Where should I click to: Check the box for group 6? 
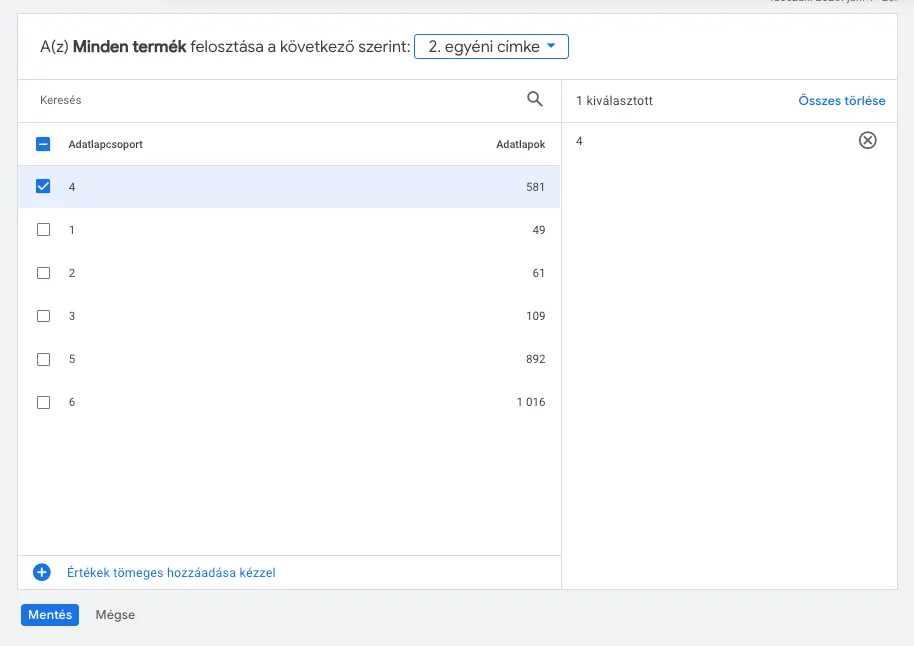43,402
